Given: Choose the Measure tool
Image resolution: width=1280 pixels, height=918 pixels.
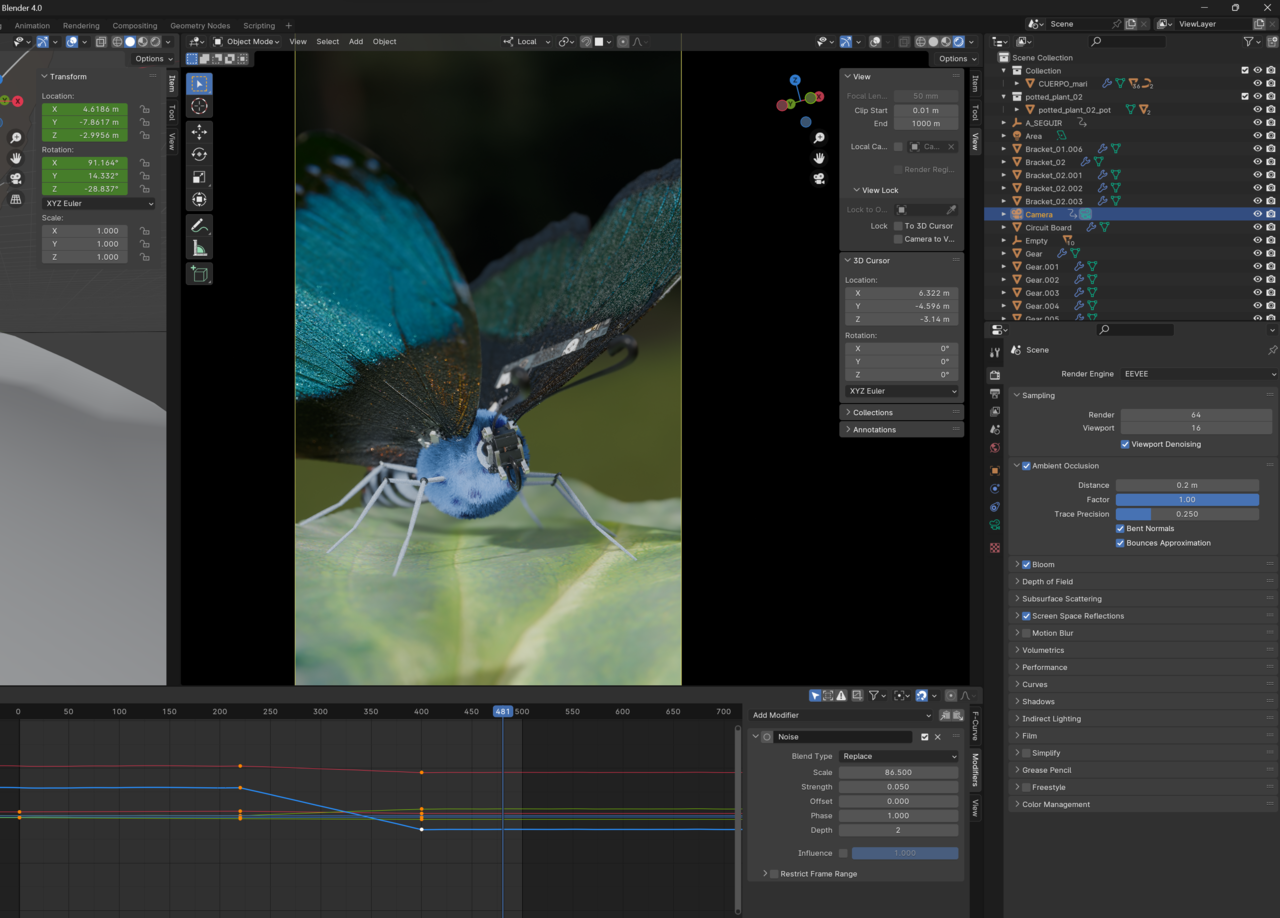Looking at the screenshot, I should click(x=199, y=248).
